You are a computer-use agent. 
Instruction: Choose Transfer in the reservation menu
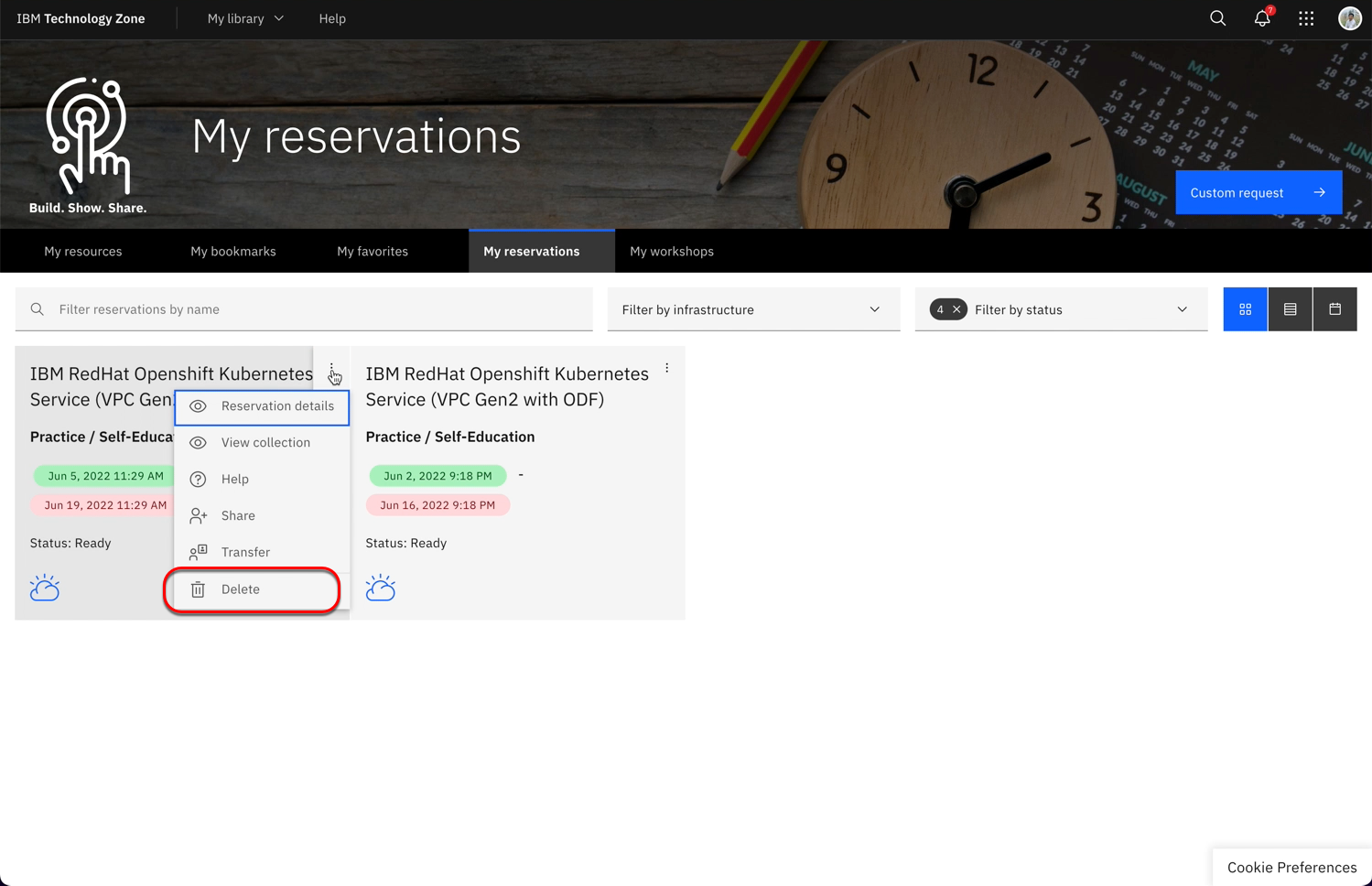pyautogui.click(x=245, y=552)
